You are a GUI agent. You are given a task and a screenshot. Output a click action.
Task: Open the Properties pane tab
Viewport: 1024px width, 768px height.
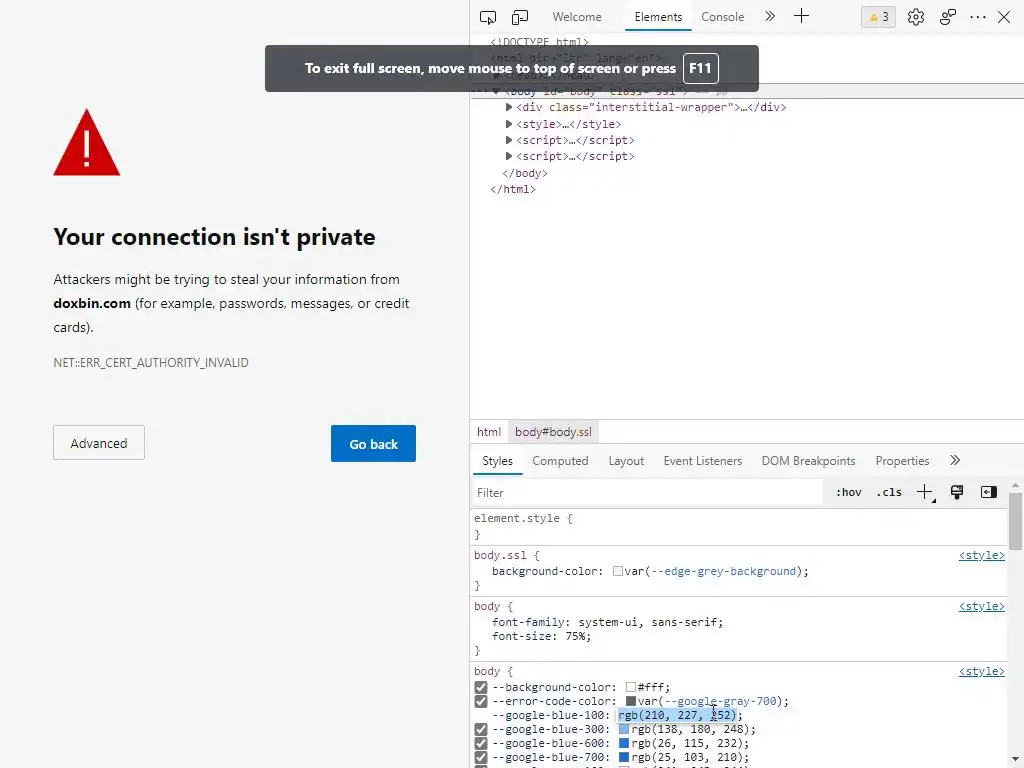[902, 460]
